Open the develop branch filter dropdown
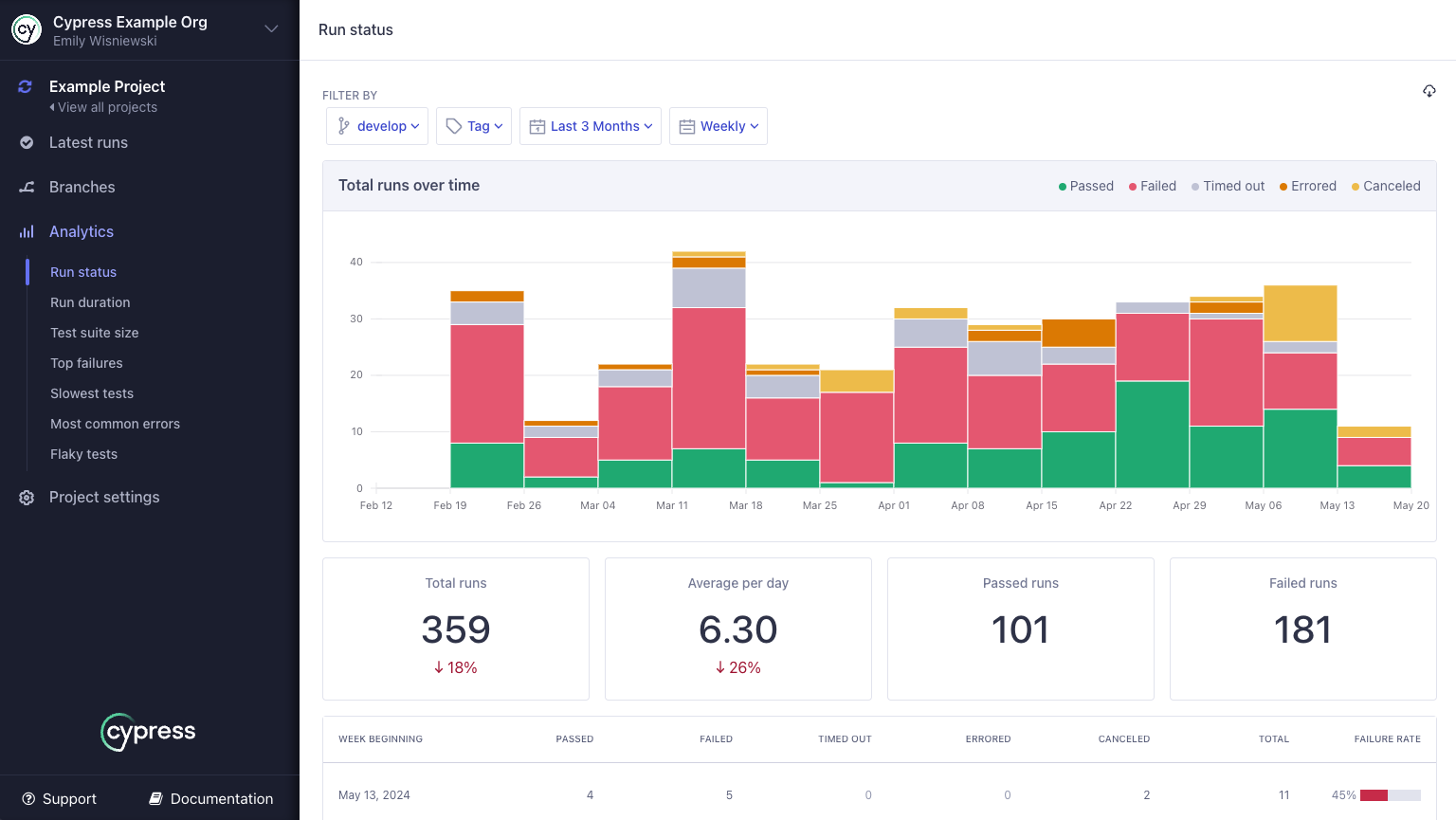 pyautogui.click(x=377, y=125)
